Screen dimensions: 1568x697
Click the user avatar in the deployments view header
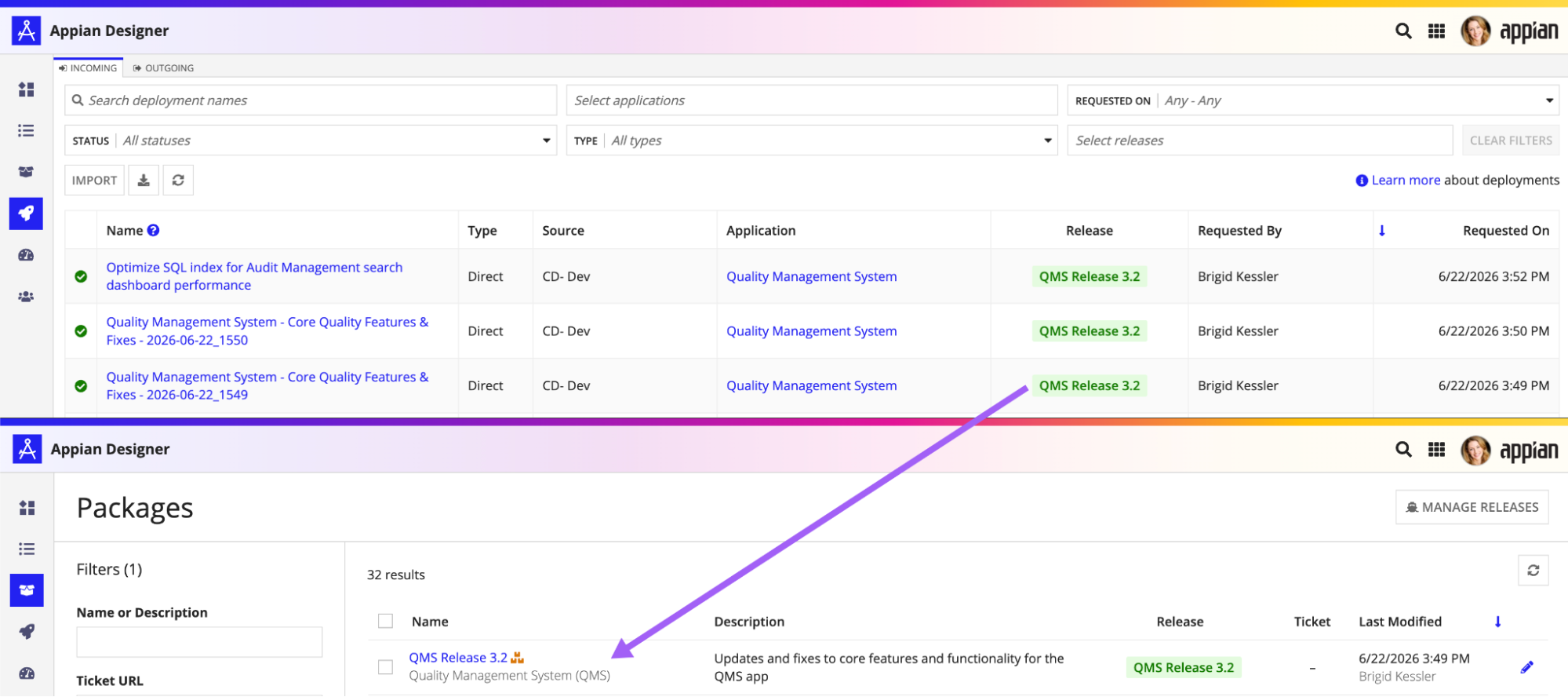1475,31
